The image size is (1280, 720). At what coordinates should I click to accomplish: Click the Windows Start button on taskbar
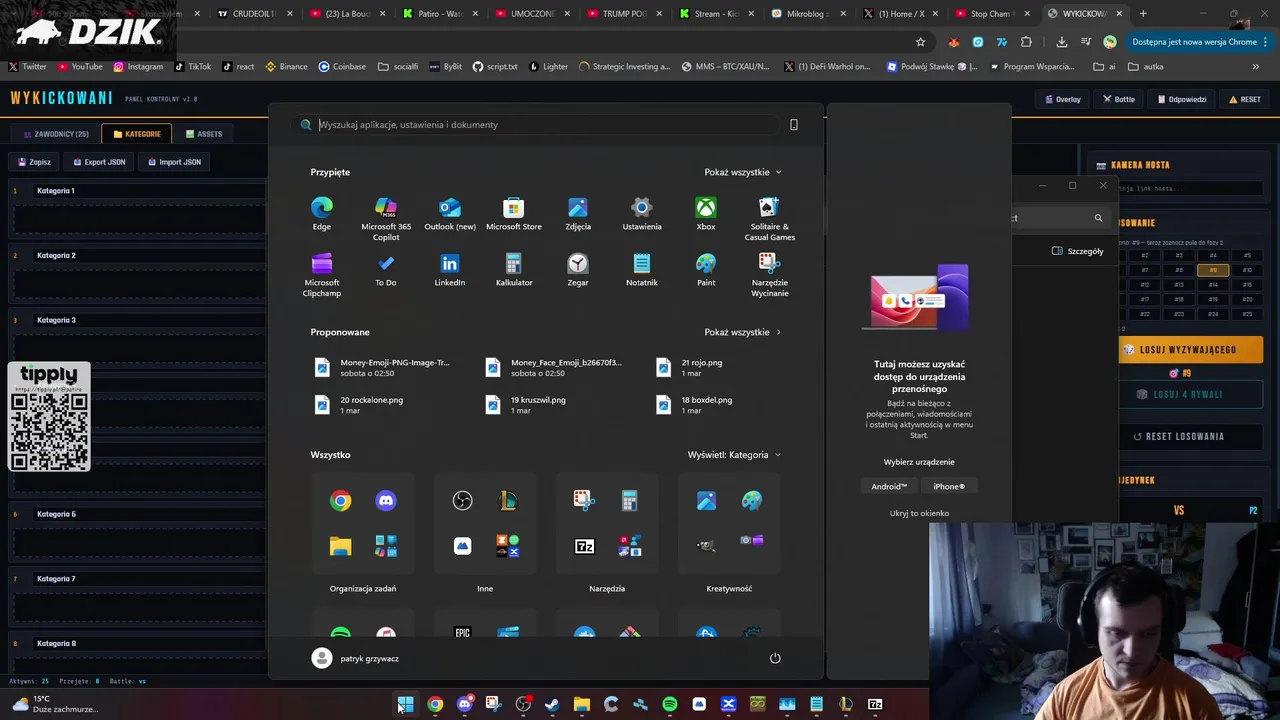point(405,704)
